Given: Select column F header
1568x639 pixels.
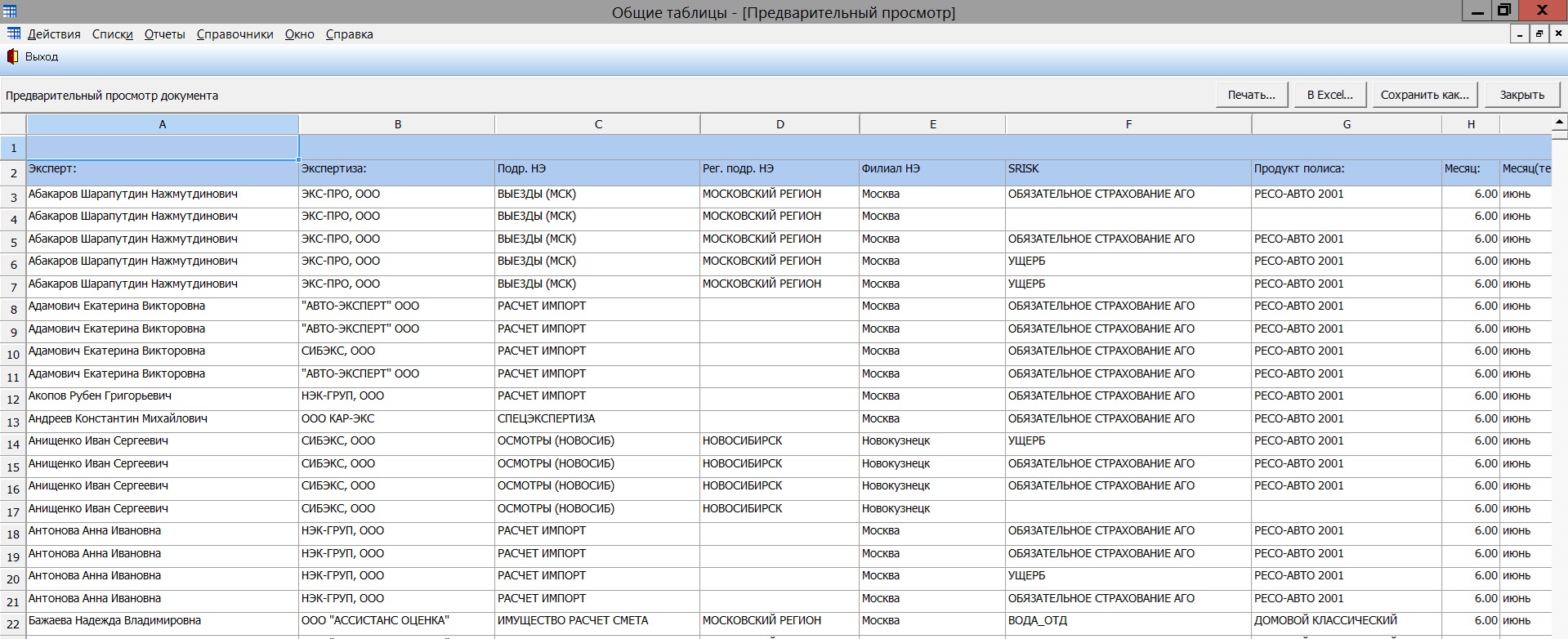Looking at the screenshot, I should coord(1129,124).
